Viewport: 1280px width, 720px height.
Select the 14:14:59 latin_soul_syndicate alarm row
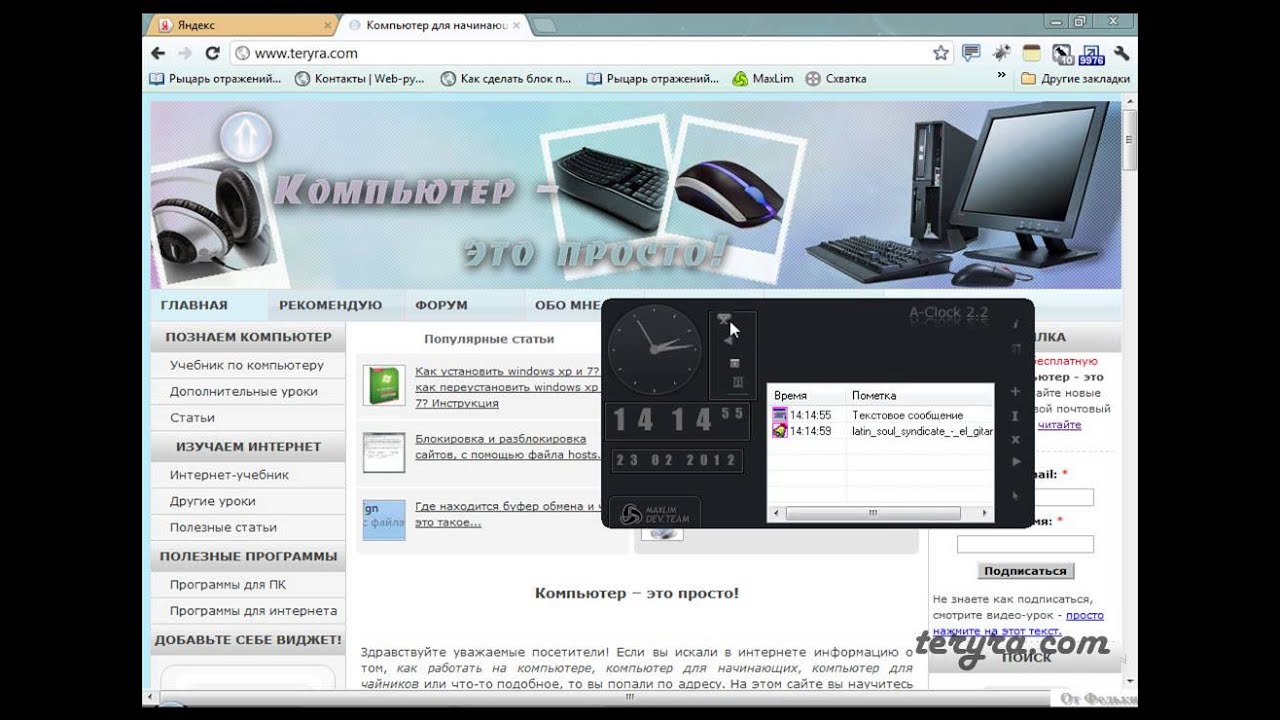pos(881,431)
